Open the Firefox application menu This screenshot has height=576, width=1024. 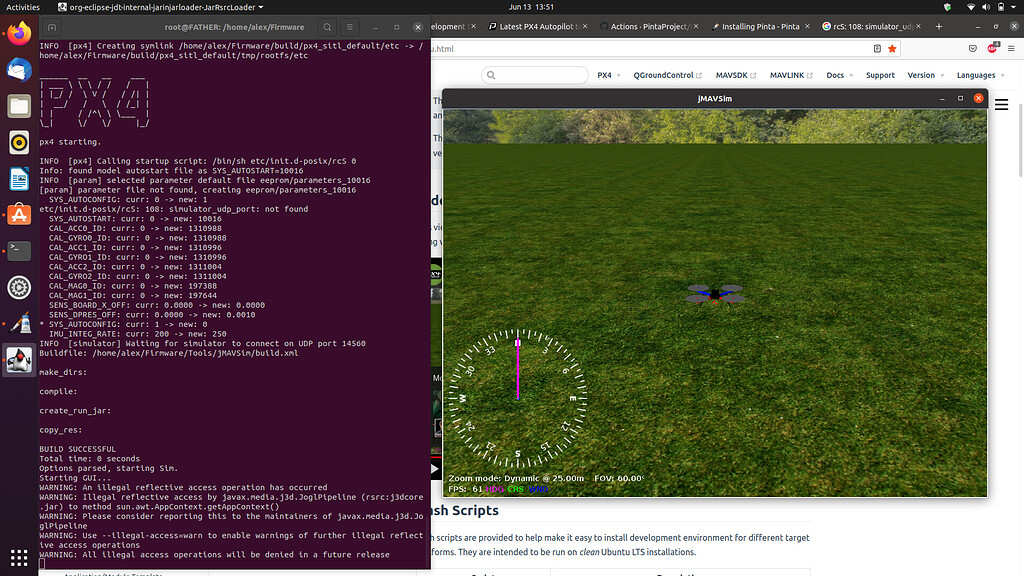1010,47
